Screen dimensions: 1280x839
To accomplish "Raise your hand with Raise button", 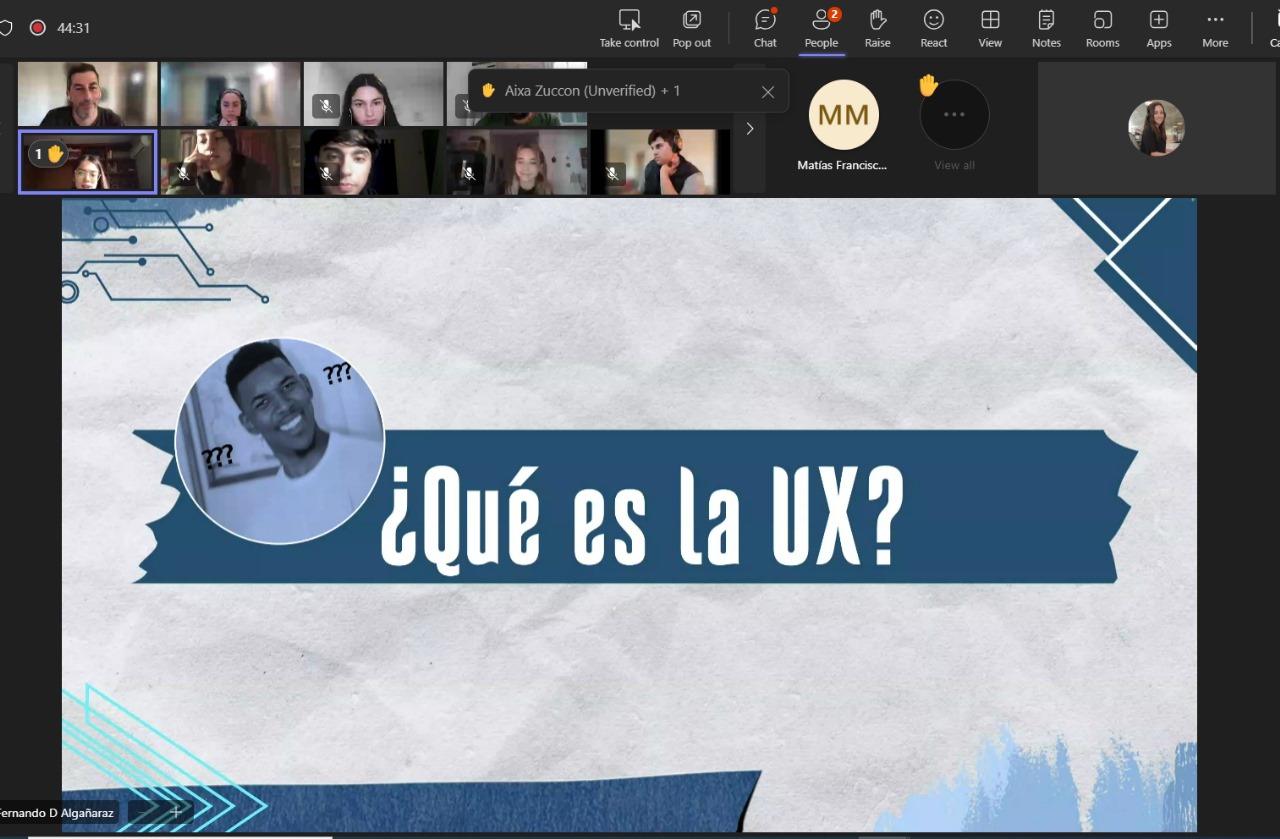I will 877,28.
